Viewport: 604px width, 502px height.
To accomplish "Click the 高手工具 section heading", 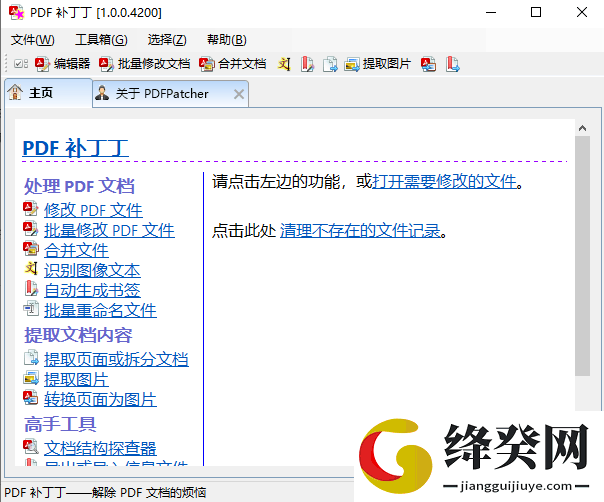I will [60, 424].
